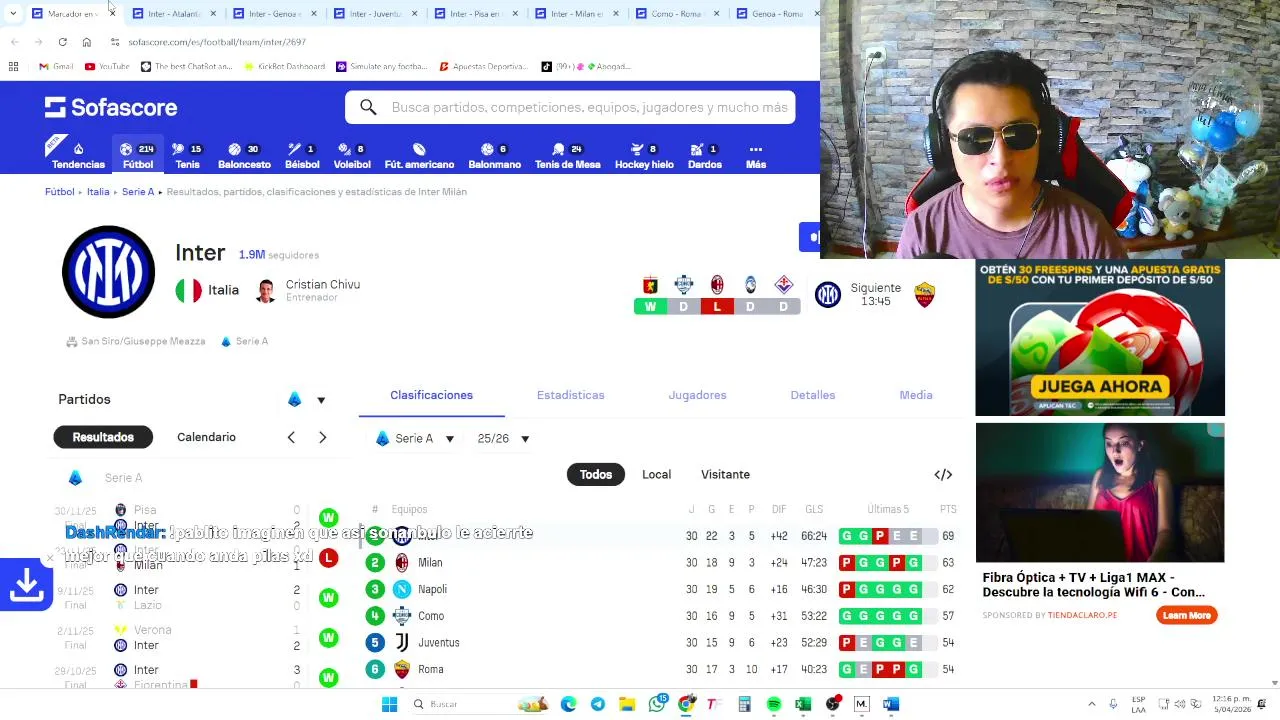The width and height of the screenshot is (1280, 720).
Task: Open the YouTube bookmark
Action: click(x=107, y=66)
